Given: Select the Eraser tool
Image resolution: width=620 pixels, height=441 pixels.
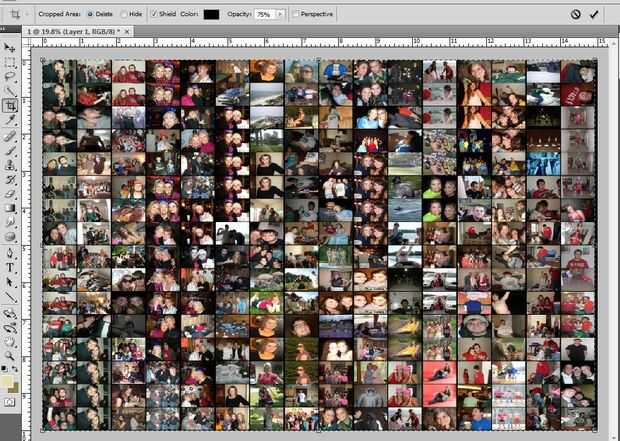Looking at the screenshot, I should tap(9, 194).
